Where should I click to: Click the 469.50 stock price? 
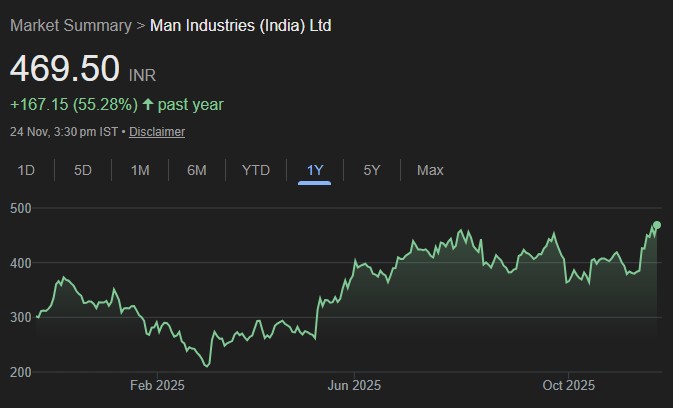click(x=65, y=70)
